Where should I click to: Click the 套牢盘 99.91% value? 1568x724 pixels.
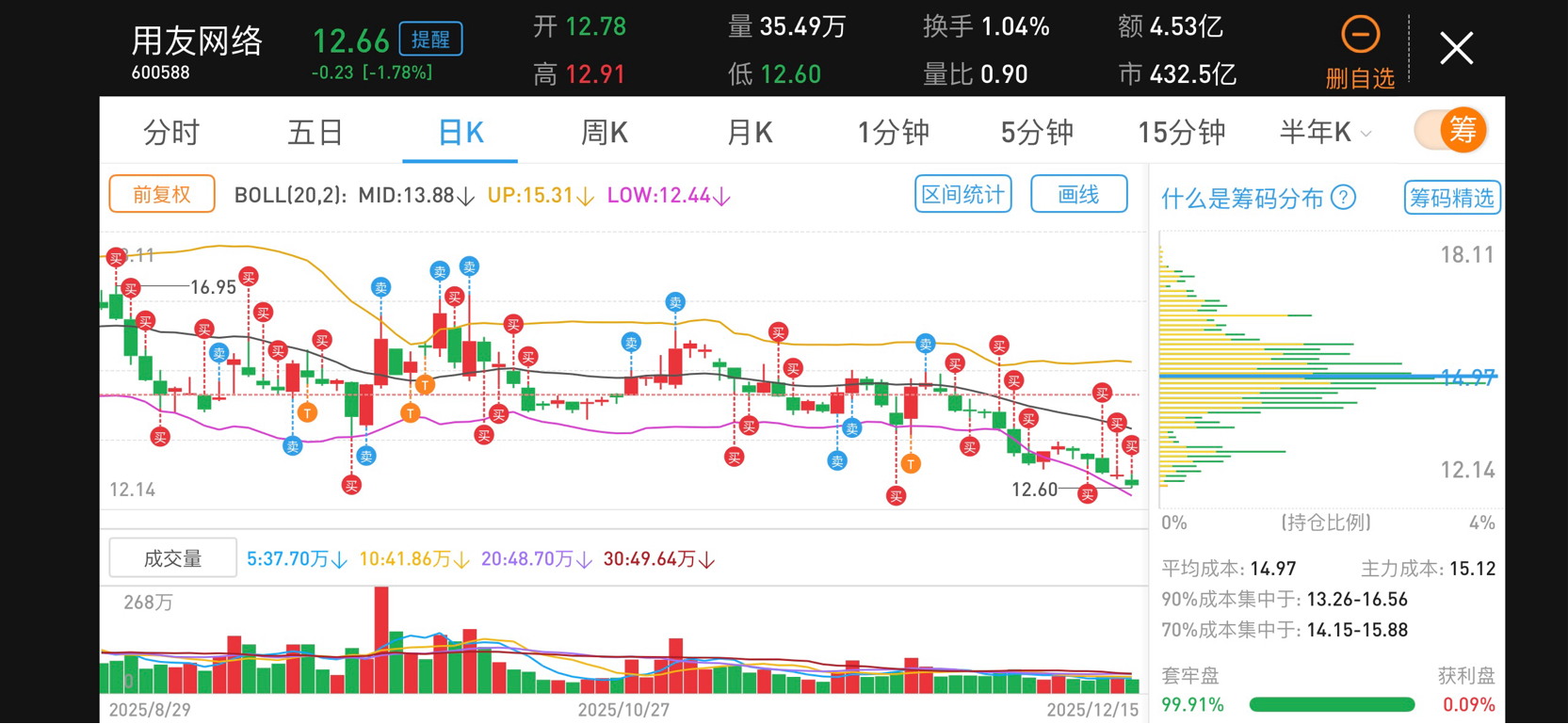[1192, 704]
